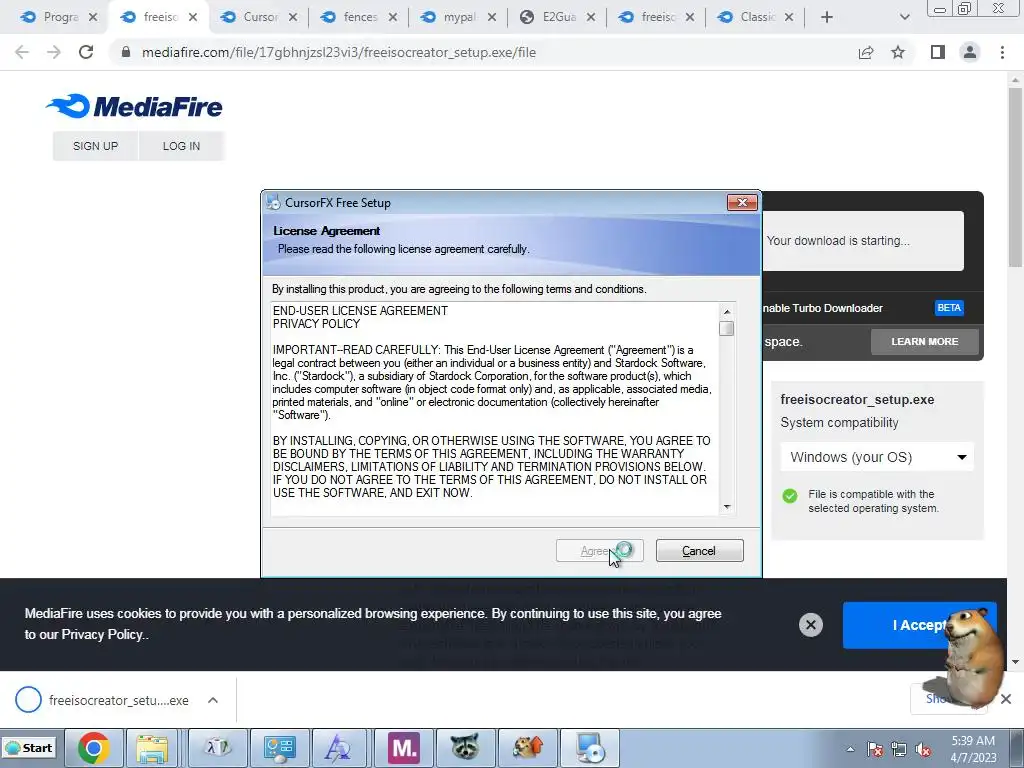Open a new tab with the plus button

pos(827,17)
